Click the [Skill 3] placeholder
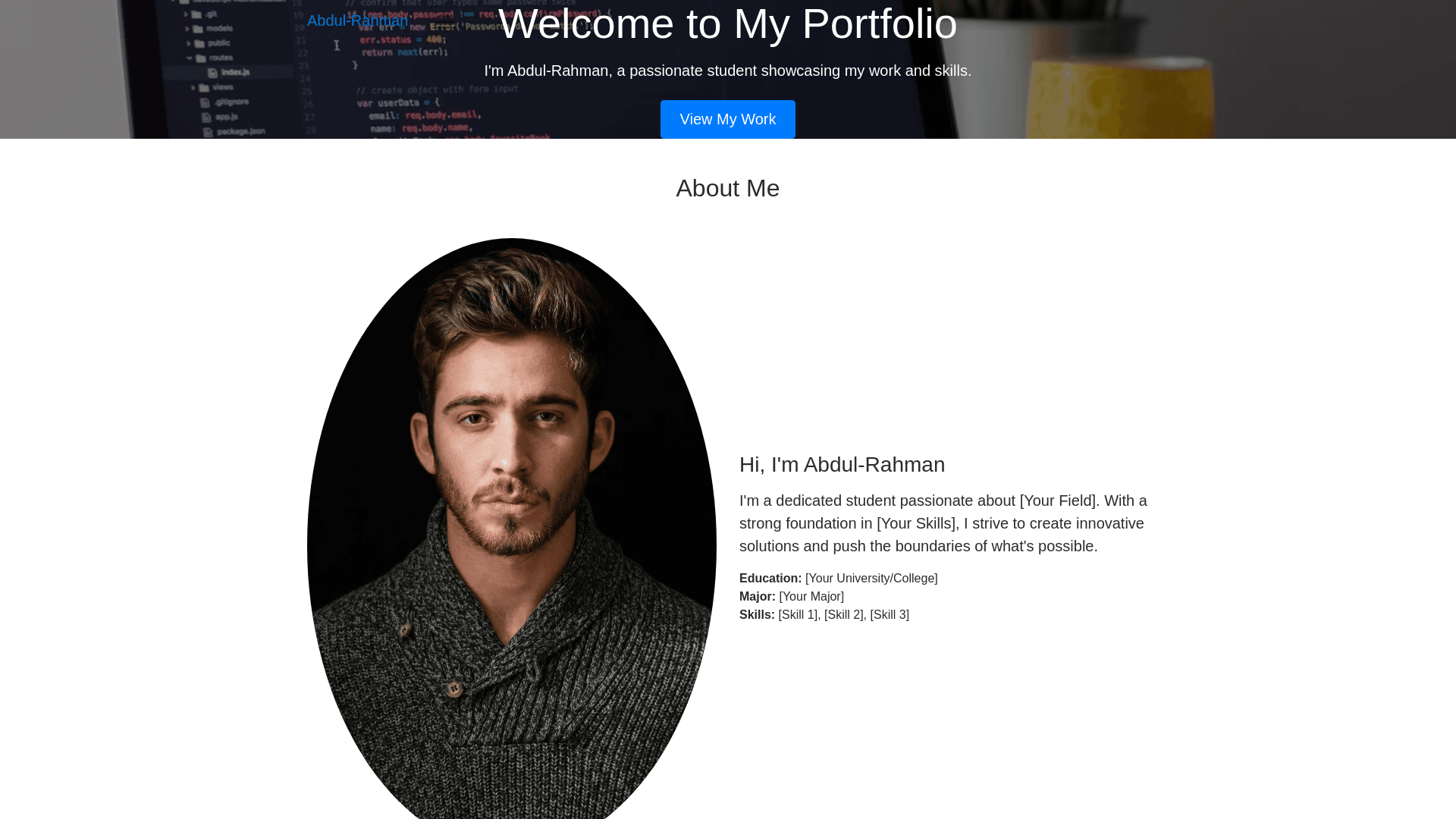The width and height of the screenshot is (1456, 819). [890, 614]
